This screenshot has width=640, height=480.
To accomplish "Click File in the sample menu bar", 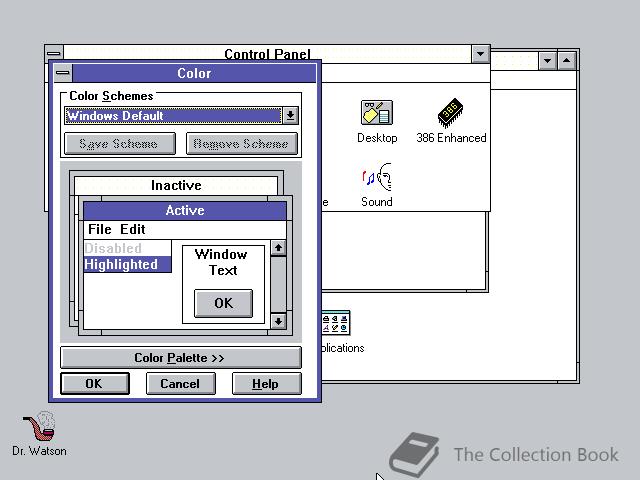I will pos(100,229).
